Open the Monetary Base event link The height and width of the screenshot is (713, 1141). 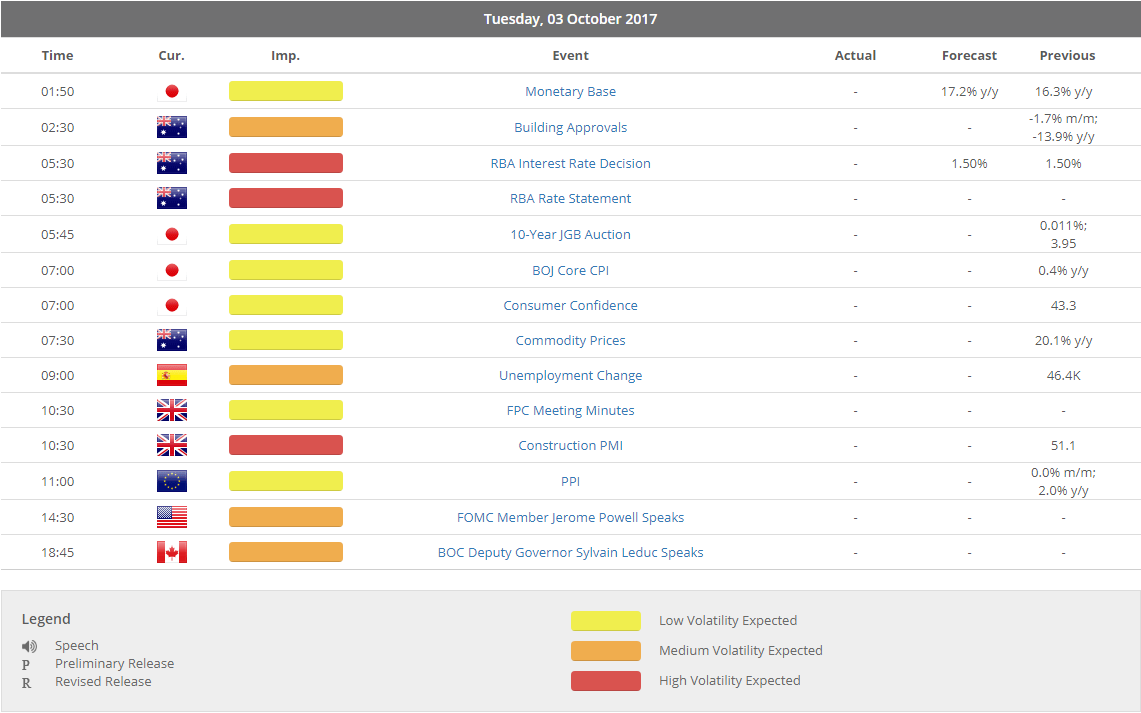click(570, 92)
